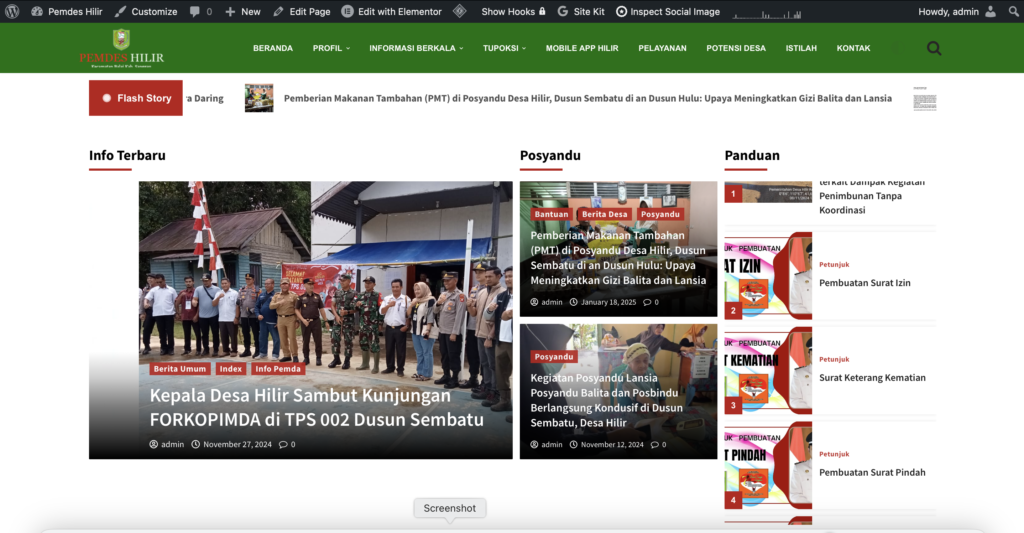Open the stats sparkline graph in admin bar
This screenshot has height=533, width=1024.
click(767, 12)
